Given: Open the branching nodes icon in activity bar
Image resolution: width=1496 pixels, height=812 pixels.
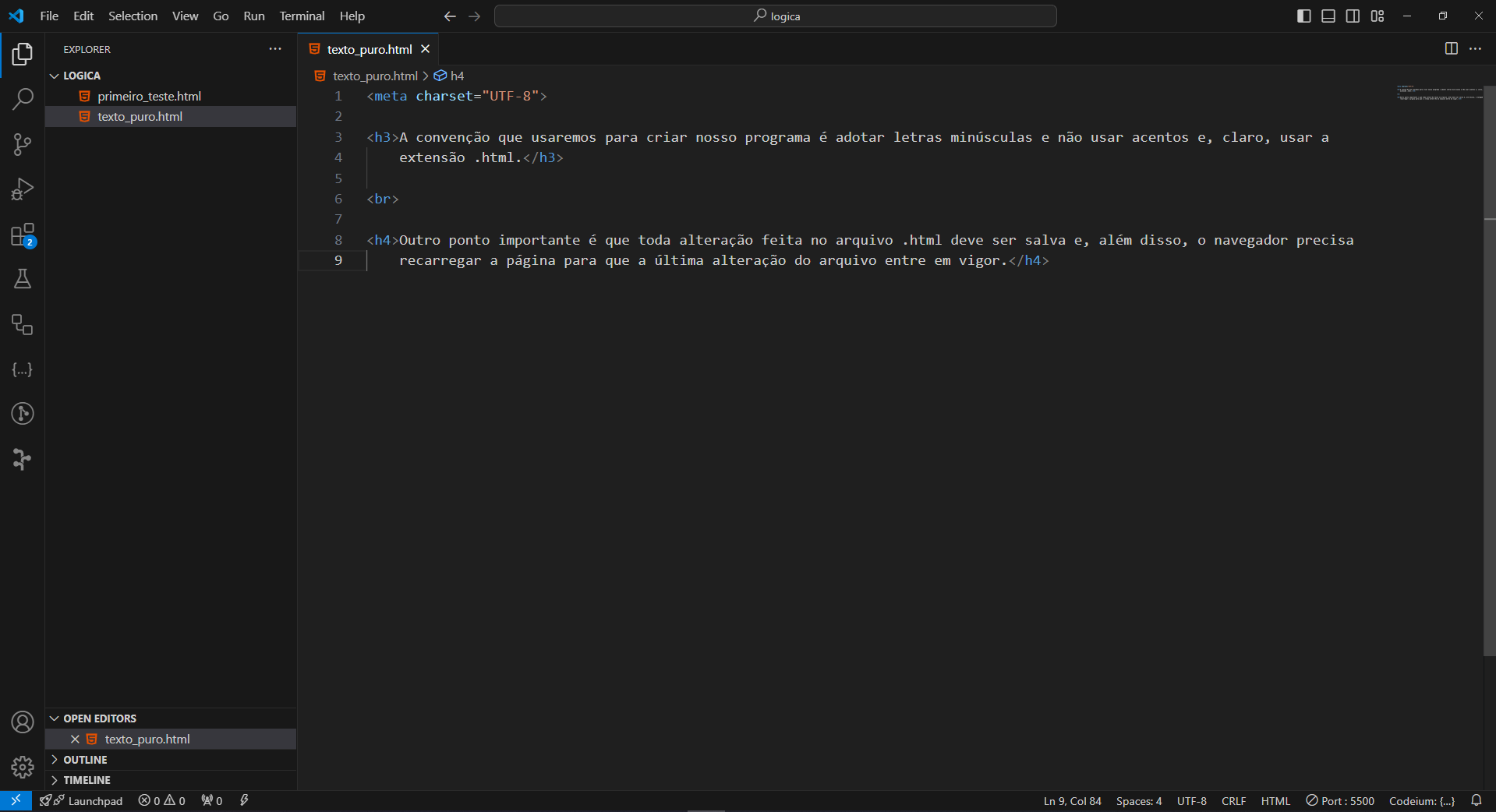Looking at the screenshot, I should click(23, 459).
